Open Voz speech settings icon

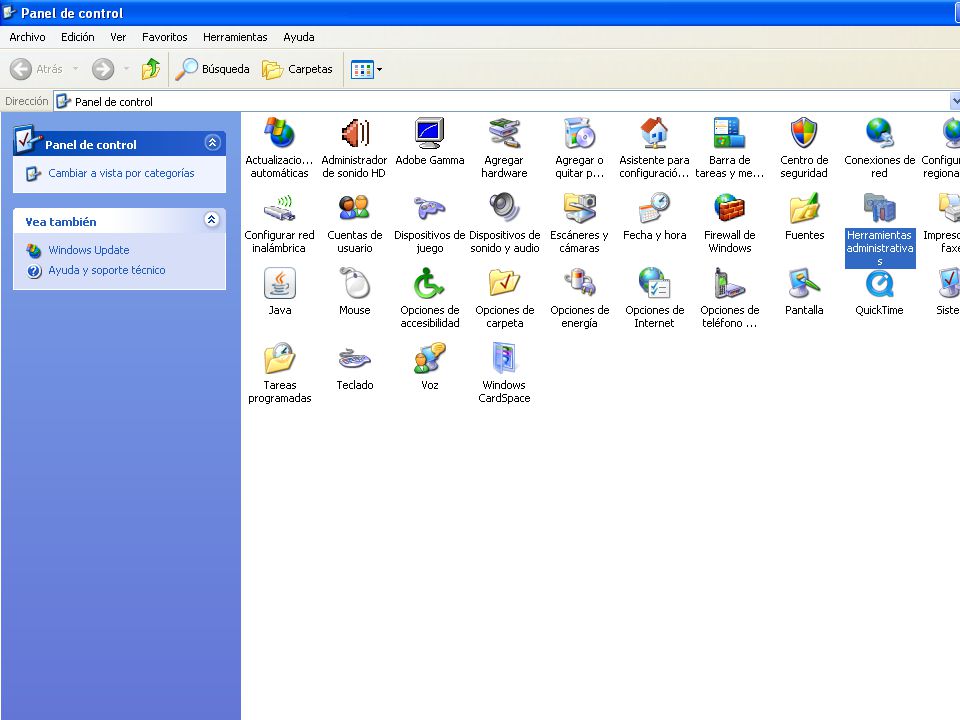[429, 358]
